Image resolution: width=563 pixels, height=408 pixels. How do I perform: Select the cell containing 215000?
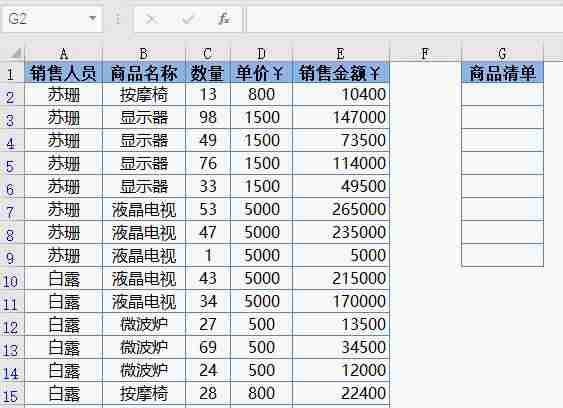(x=341, y=278)
